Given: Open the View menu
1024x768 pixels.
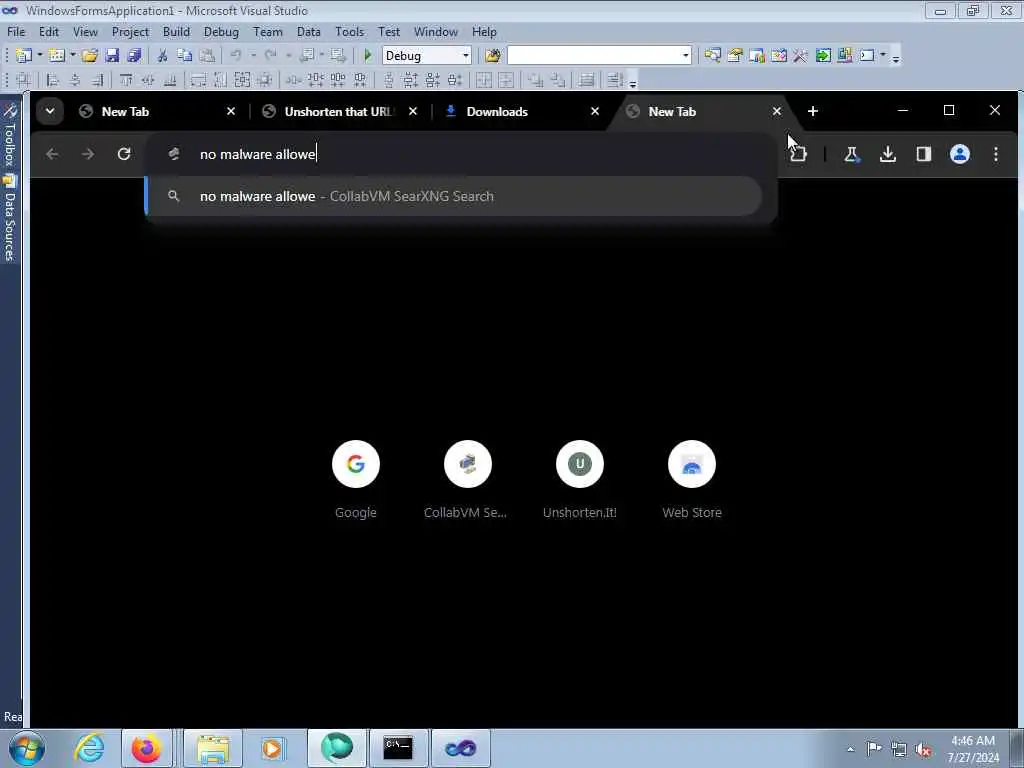Looking at the screenshot, I should click(x=86, y=32).
